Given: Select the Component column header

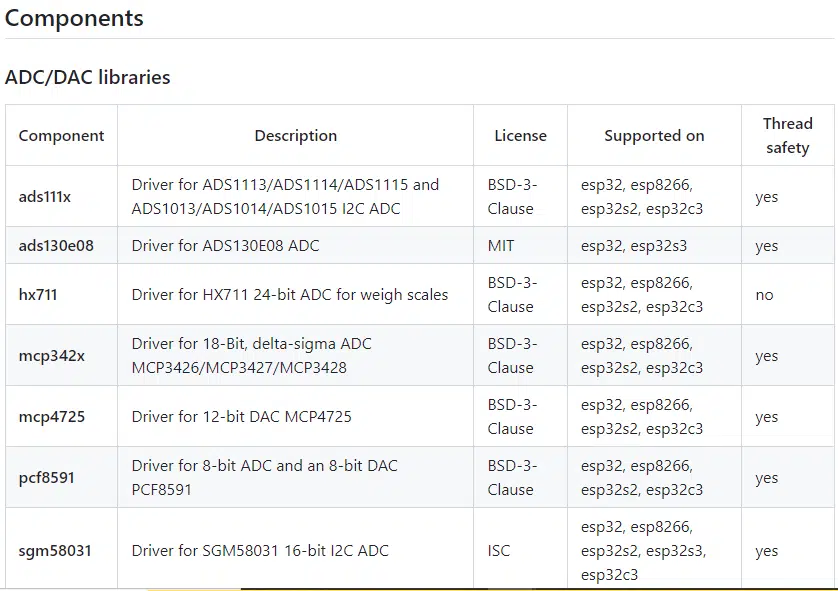Looking at the screenshot, I should pos(61,136).
